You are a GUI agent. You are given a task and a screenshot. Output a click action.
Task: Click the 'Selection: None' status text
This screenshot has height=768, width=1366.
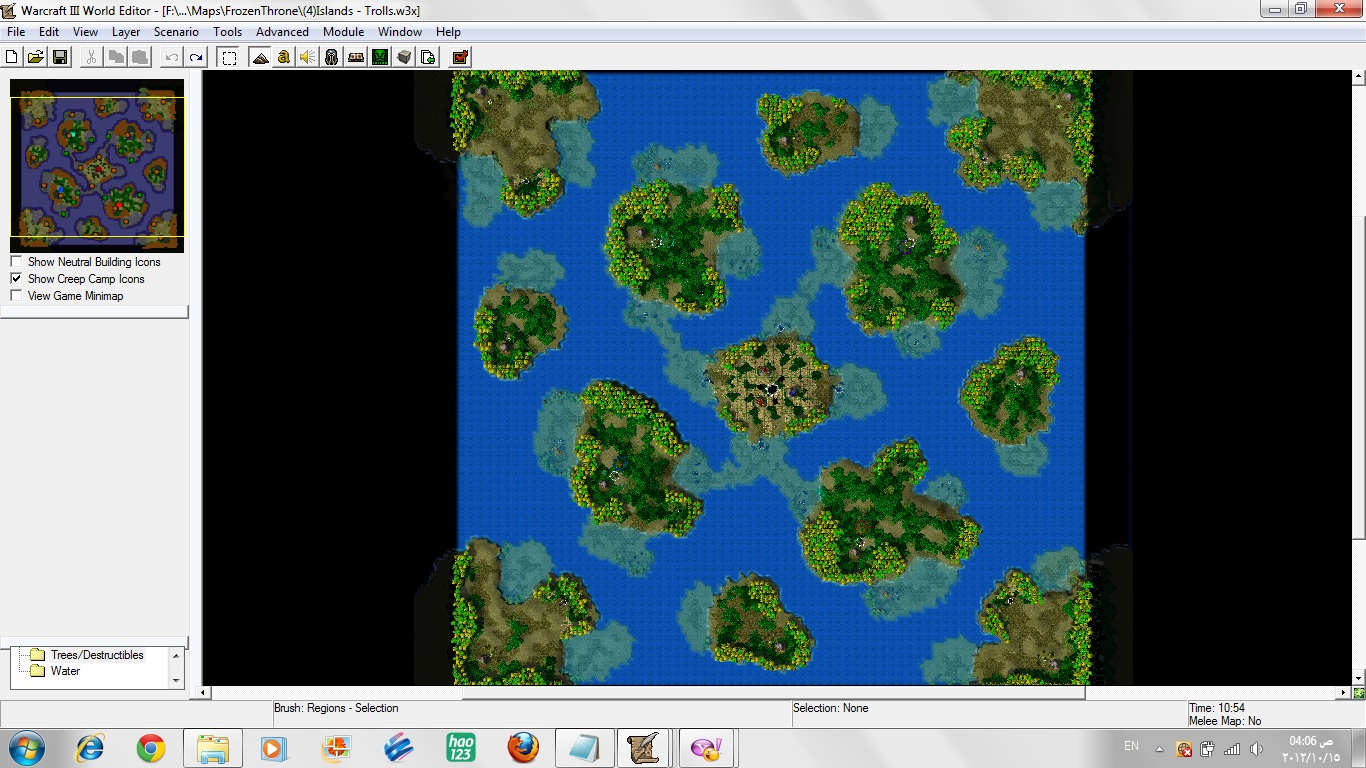pyautogui.click(x=831, y=708)
